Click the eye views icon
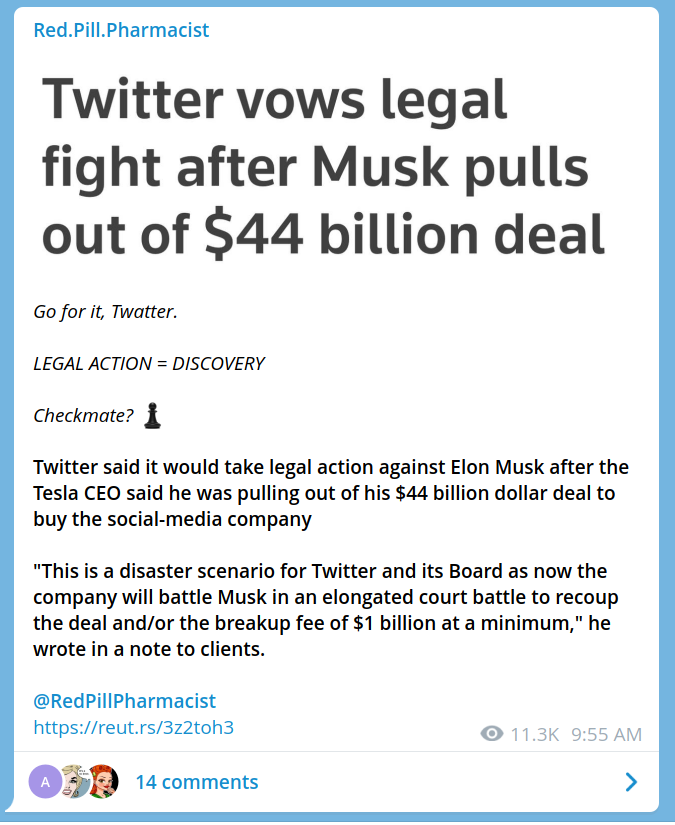 [x=491, y=734]
